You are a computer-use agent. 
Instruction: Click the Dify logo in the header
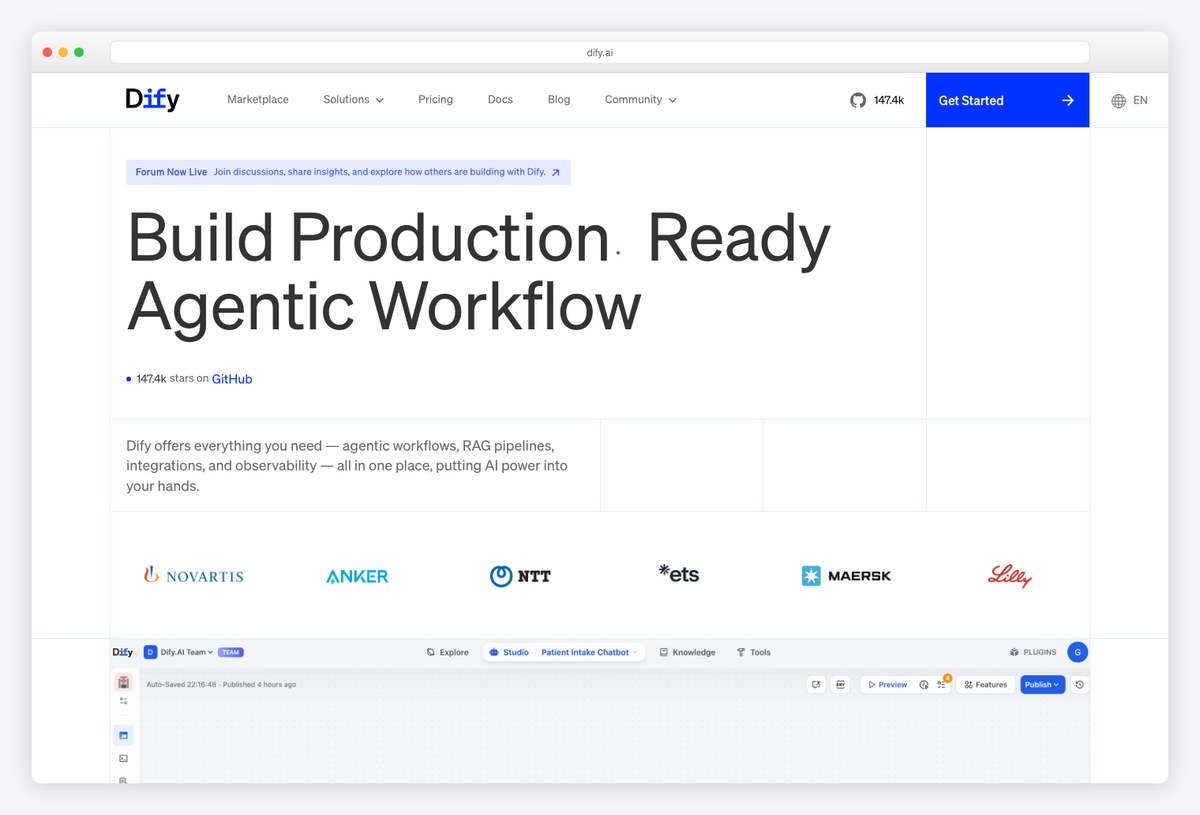click(x=152, y=99)
